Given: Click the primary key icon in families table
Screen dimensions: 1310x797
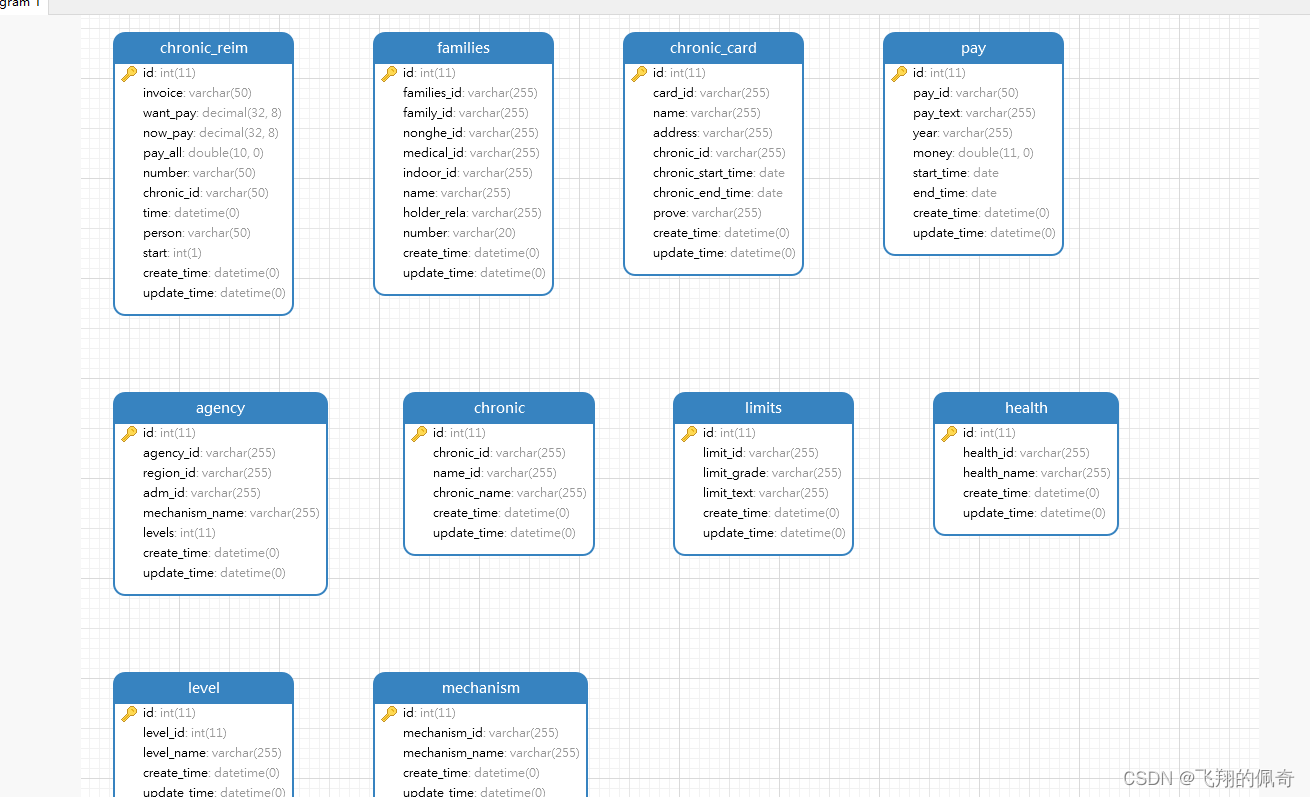Looking at the screenshot, I should click(389, 73).
